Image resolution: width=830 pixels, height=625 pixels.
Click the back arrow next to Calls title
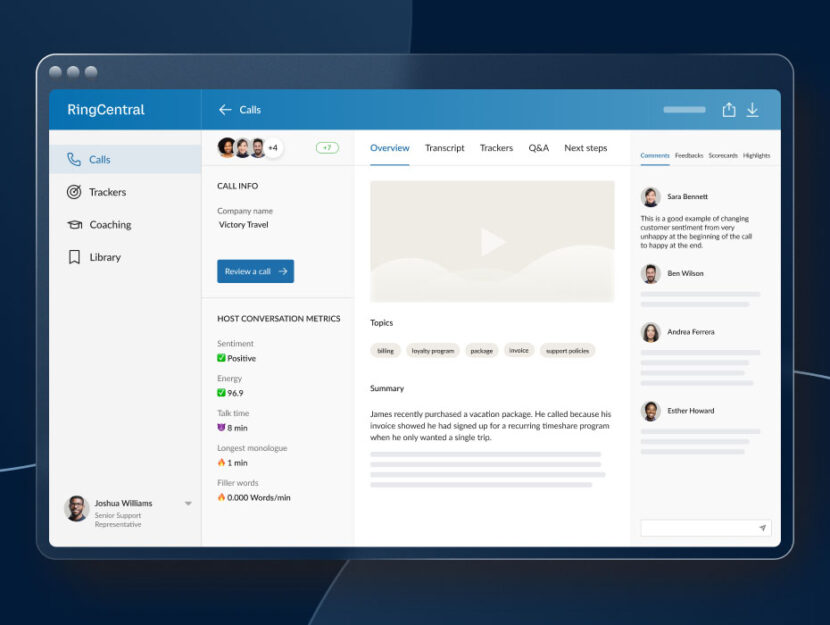tap(224, 110)
